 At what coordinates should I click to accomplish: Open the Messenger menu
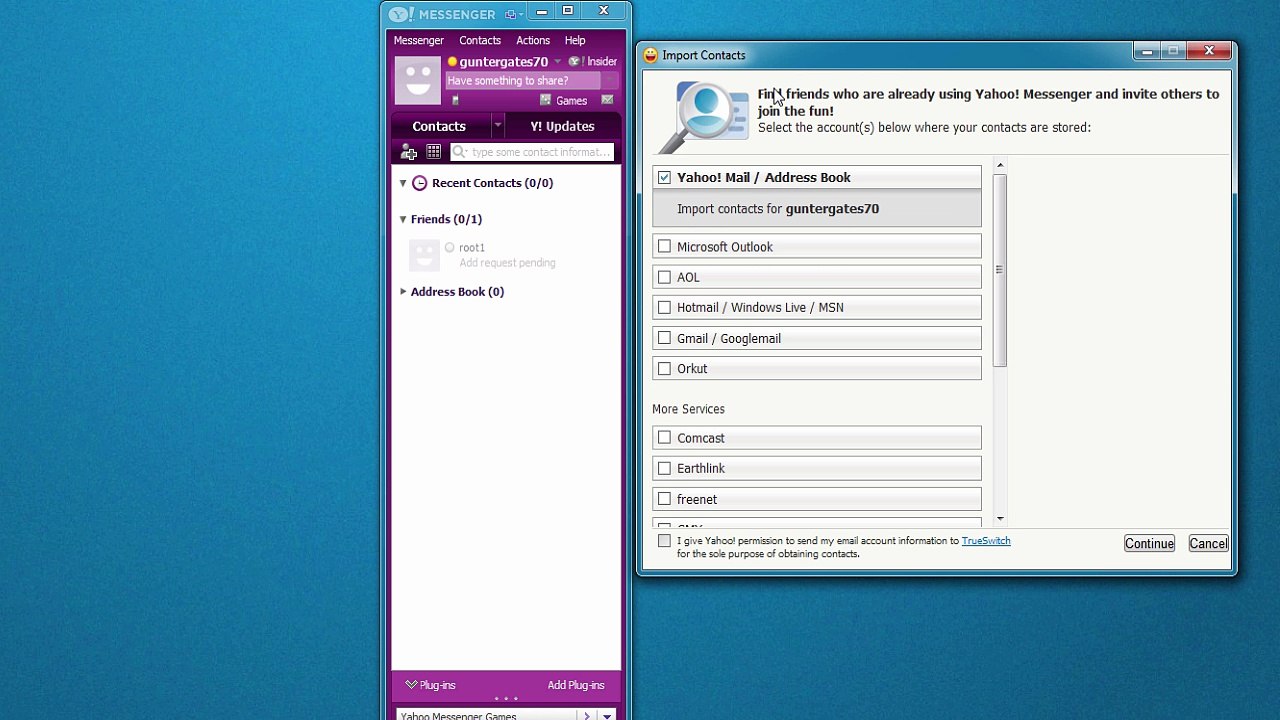click(x=418, y=40)
